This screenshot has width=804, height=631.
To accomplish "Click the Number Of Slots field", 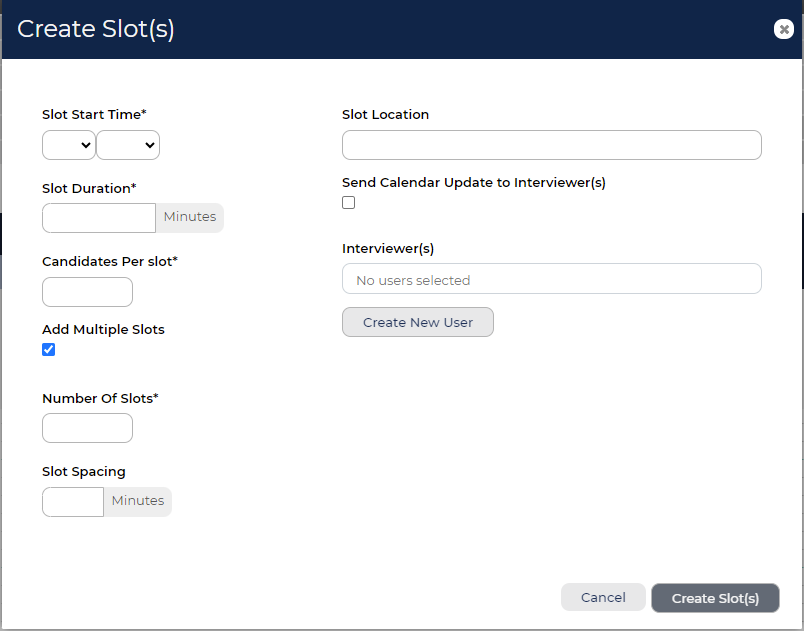I will (x=87, y=428).
